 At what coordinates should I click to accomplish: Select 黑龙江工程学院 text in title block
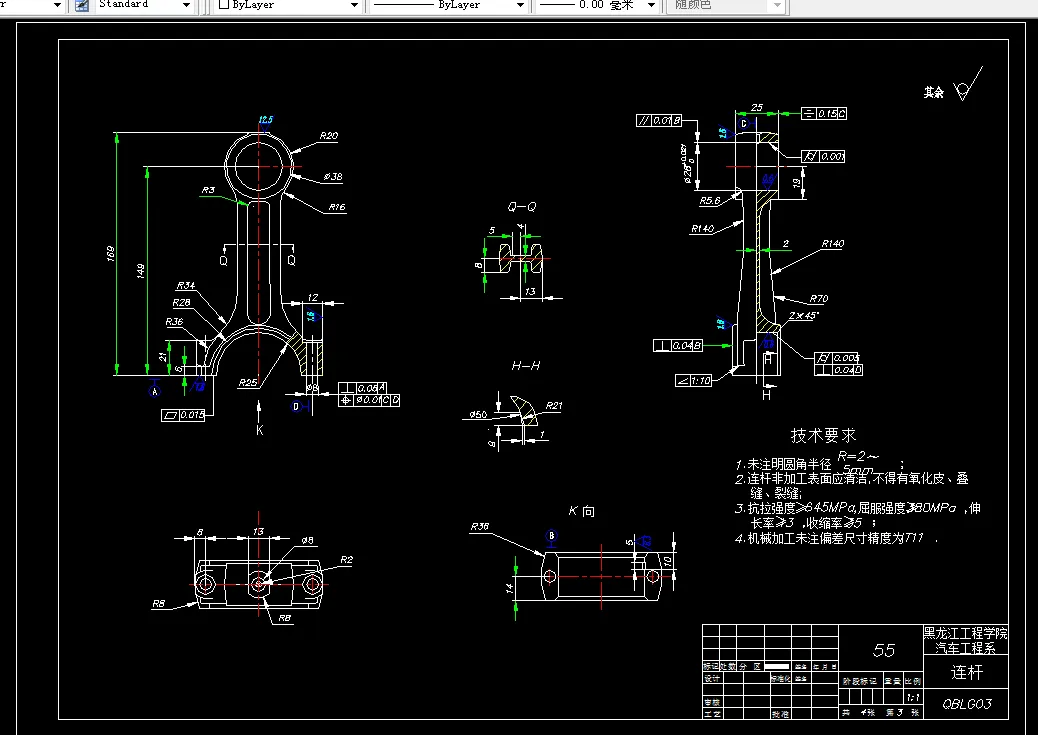click(965, 634)
